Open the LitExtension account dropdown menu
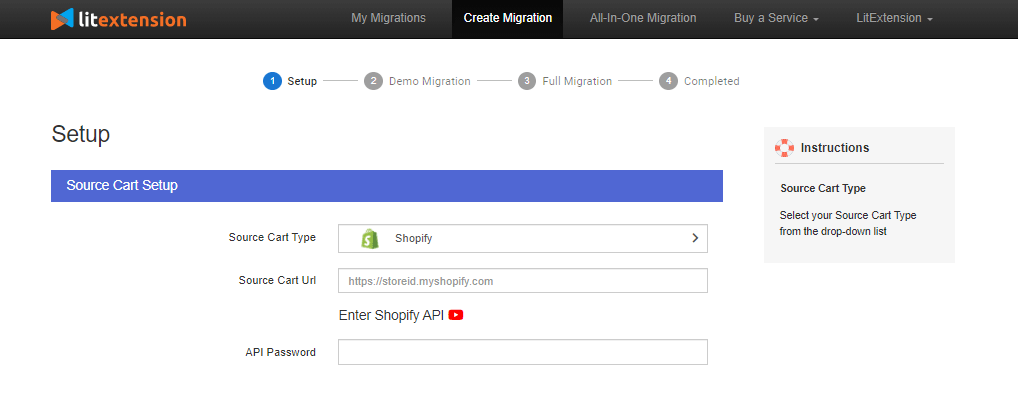 click(894, 18)
